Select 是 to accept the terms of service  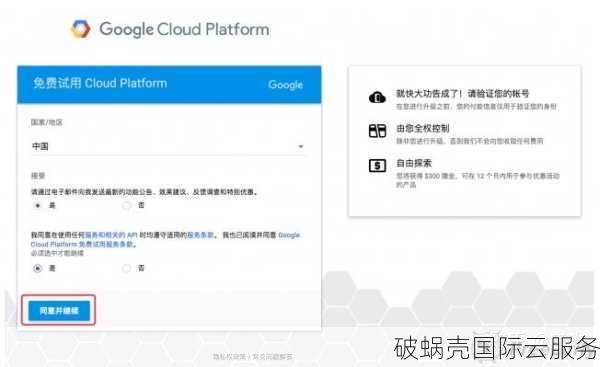[38, 268]
